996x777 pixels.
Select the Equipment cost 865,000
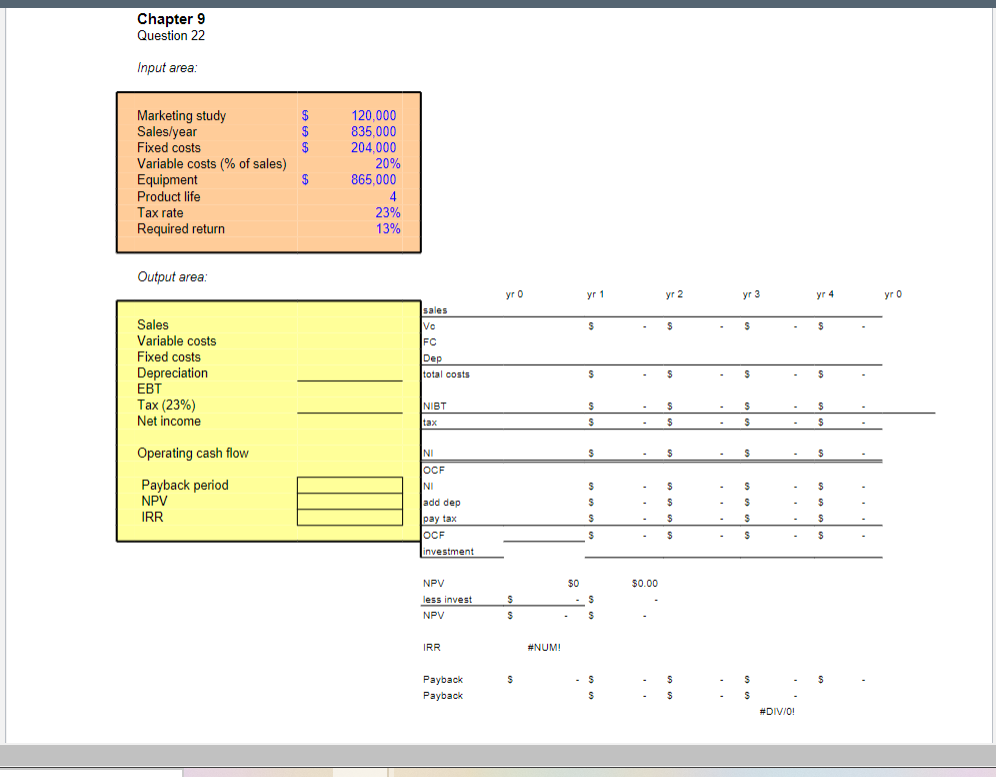tap(373, 179)
